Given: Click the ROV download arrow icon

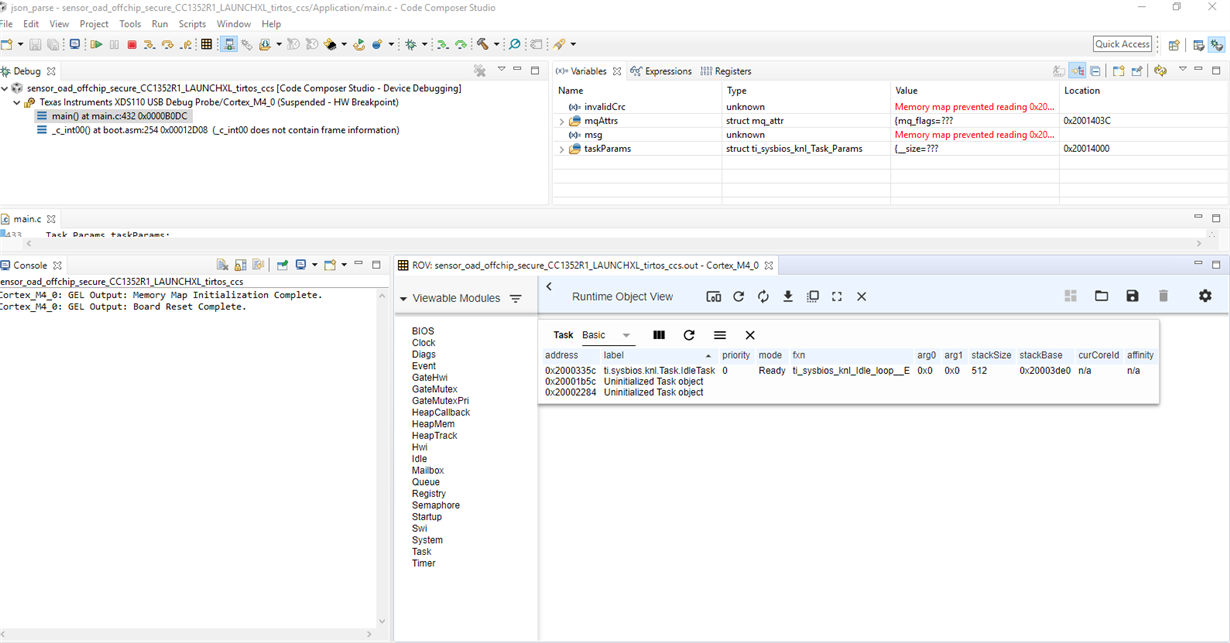Looking at the screenshot, I should (788, 296).
